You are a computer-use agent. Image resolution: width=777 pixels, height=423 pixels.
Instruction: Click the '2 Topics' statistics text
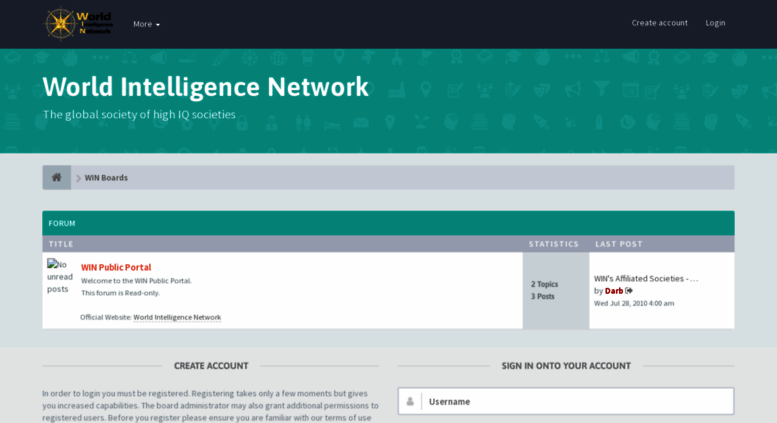(545, 284)
